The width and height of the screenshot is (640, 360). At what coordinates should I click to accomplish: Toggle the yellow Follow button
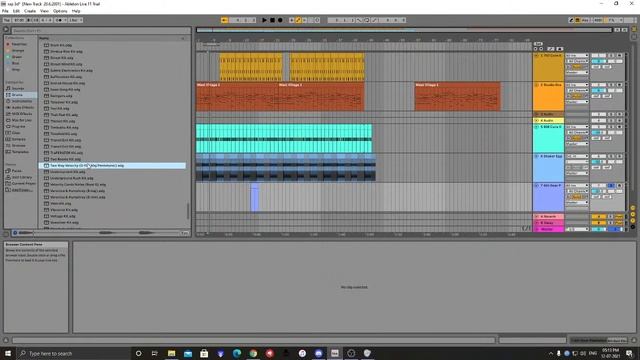tap(224, 20)
